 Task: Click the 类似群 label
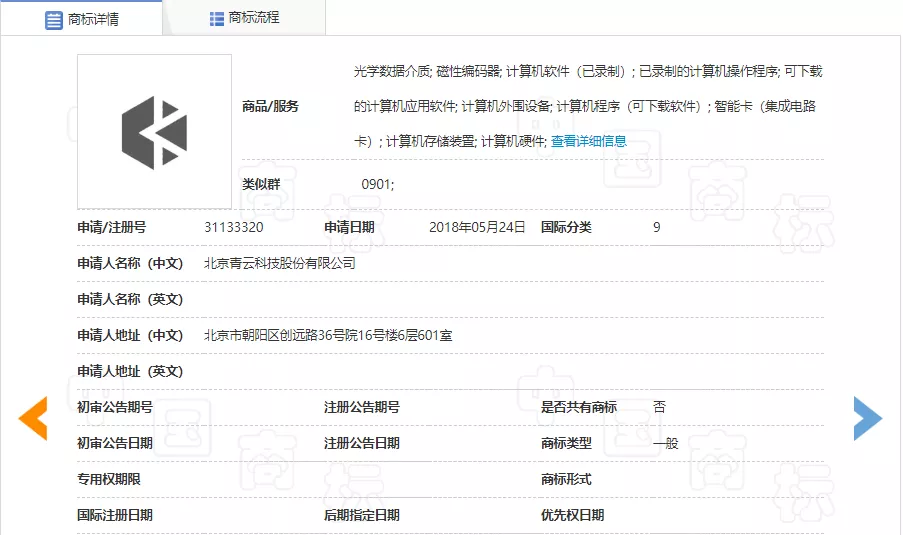(261, 184)
